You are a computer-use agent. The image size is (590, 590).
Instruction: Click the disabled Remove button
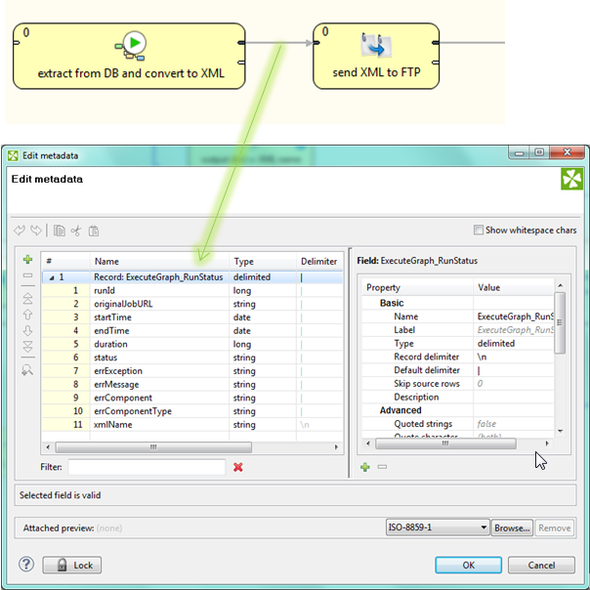click(x=554, y=528)
